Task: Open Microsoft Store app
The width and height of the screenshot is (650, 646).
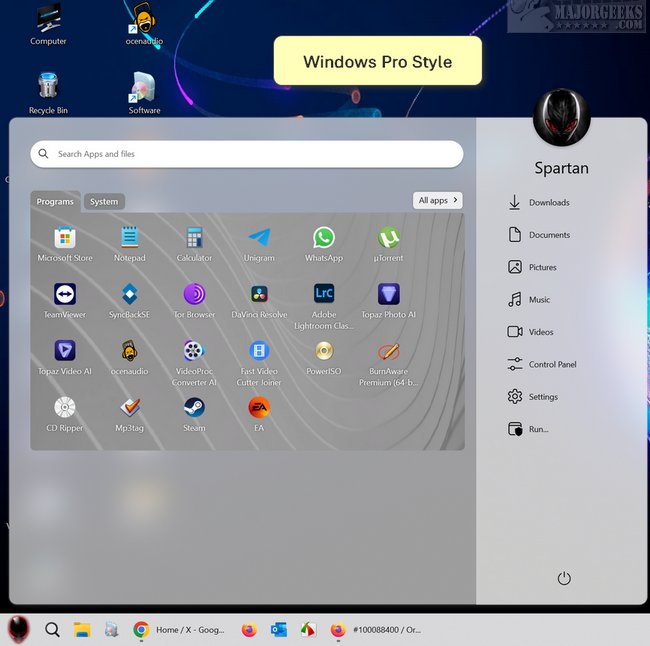Action: [65, 244]
